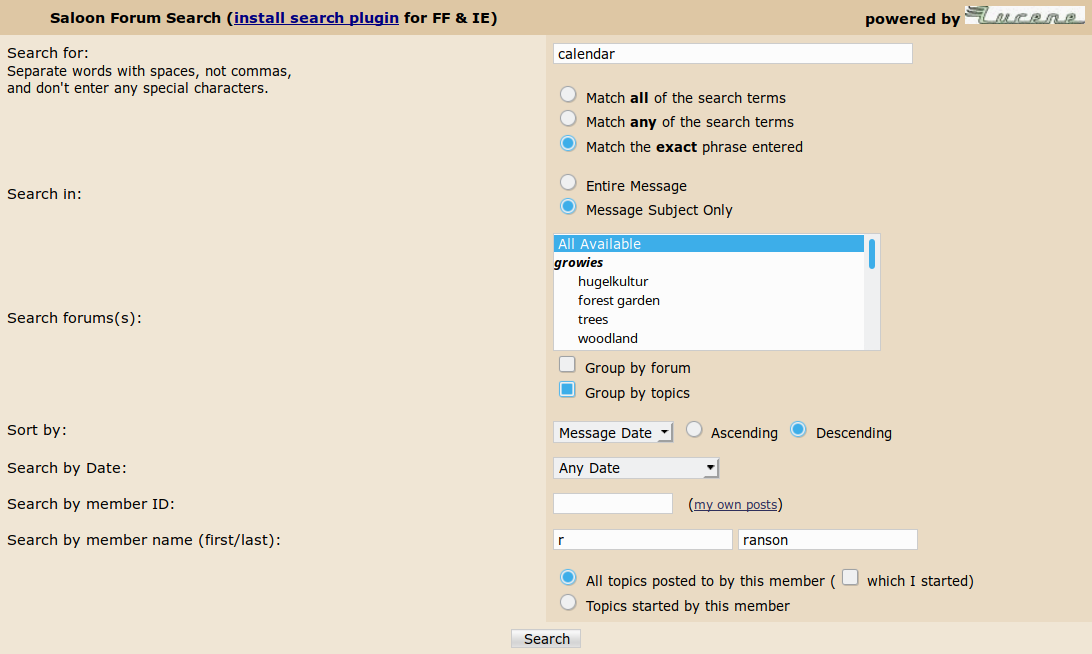This screenshot has height=654, width=1092.
Task: Enable Group by forum checkbox
Action: click(567, 364)
